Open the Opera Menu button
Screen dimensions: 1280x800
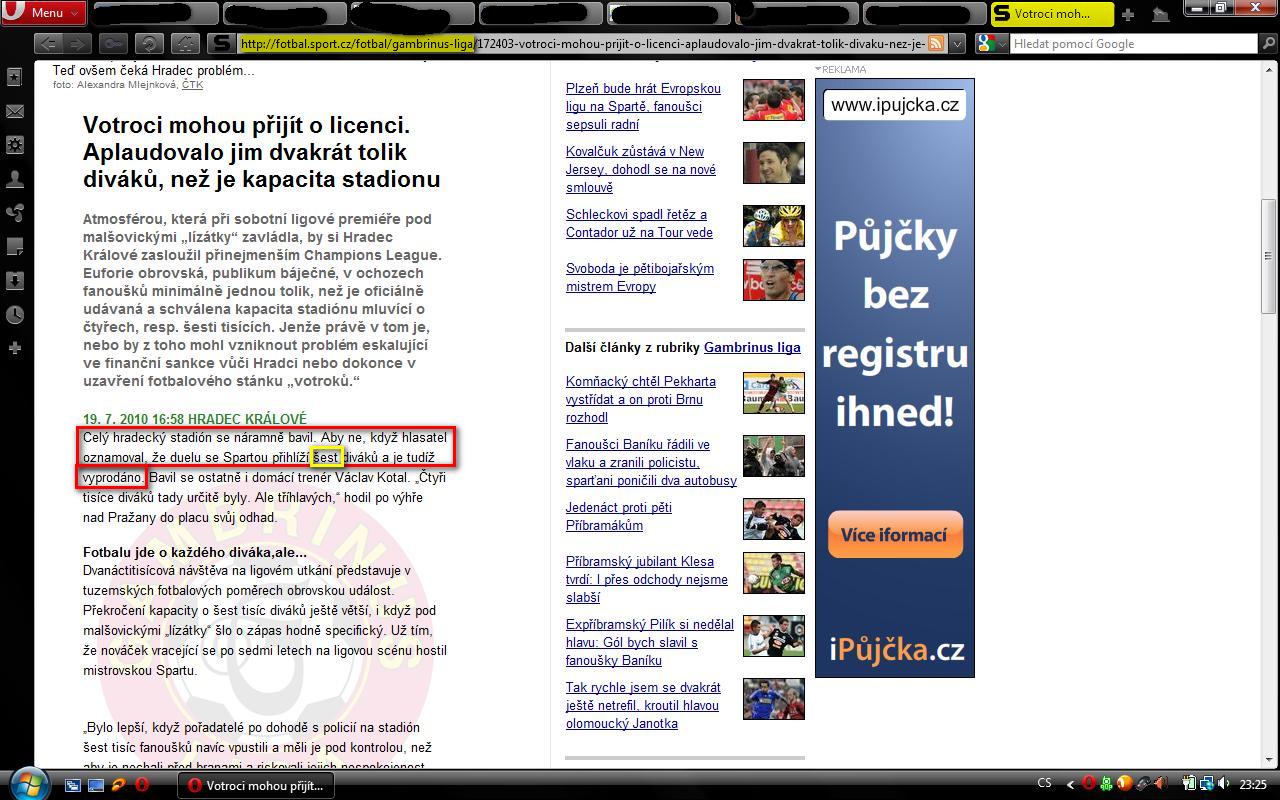[43, 13]
